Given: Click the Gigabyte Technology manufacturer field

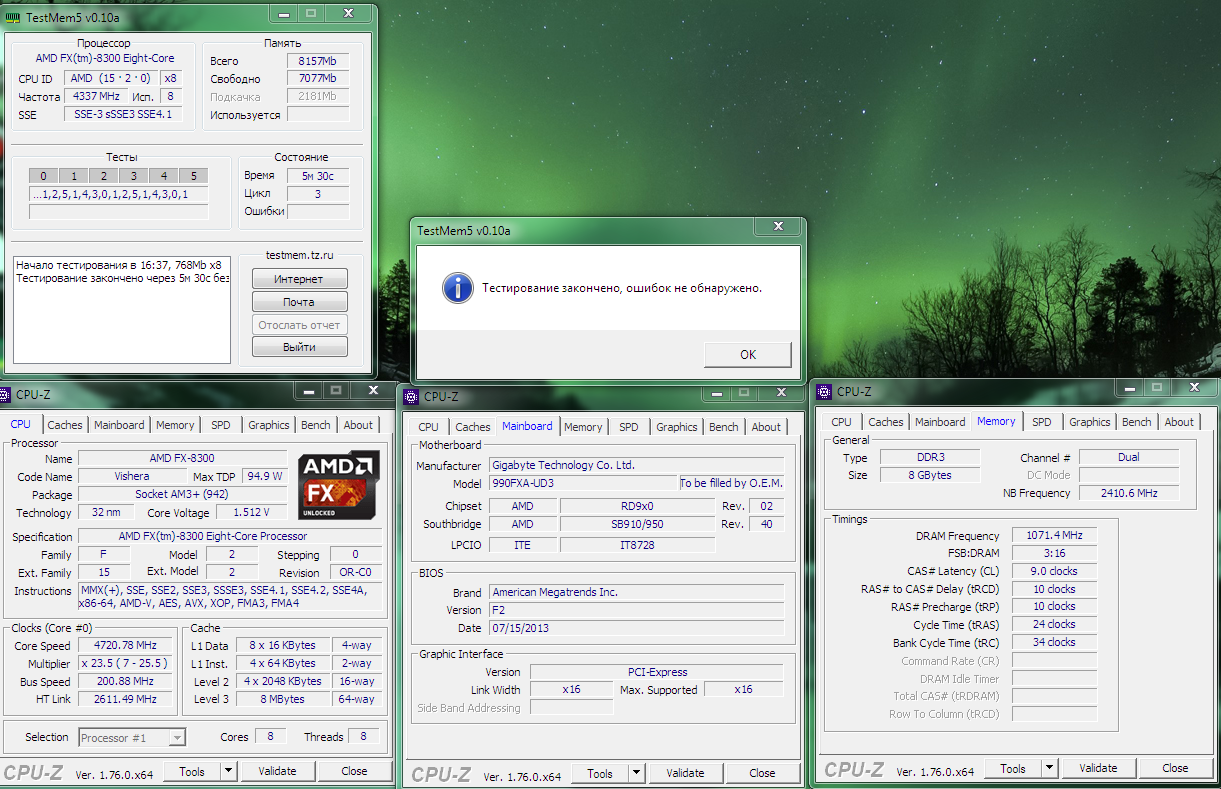Looking at the screenshot, I should click(x=637, y=465).
